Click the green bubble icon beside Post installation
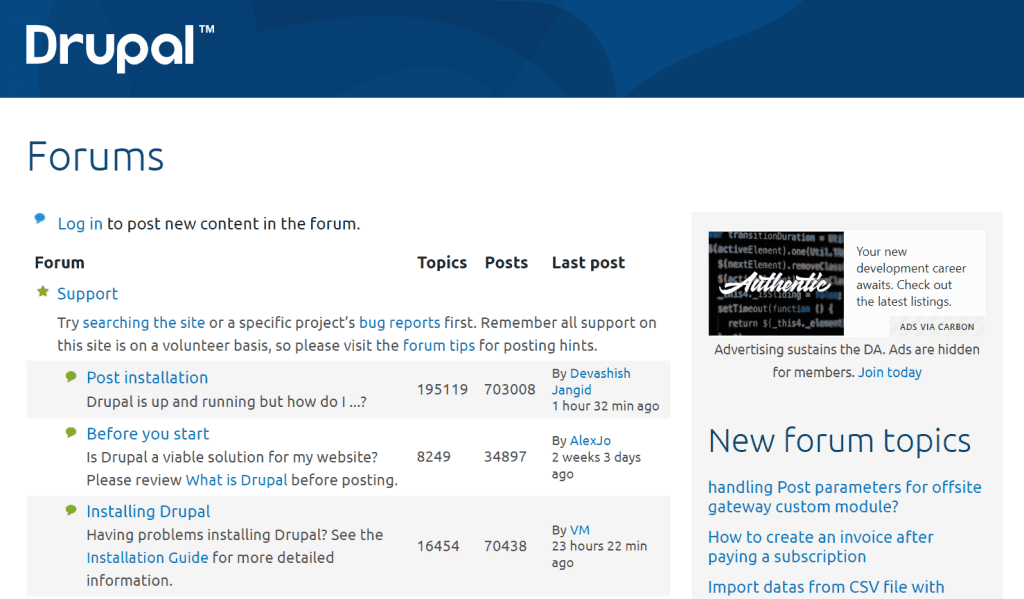This screenshot has width=1024, height=599. pyautogui.click(x=71, y=376)
